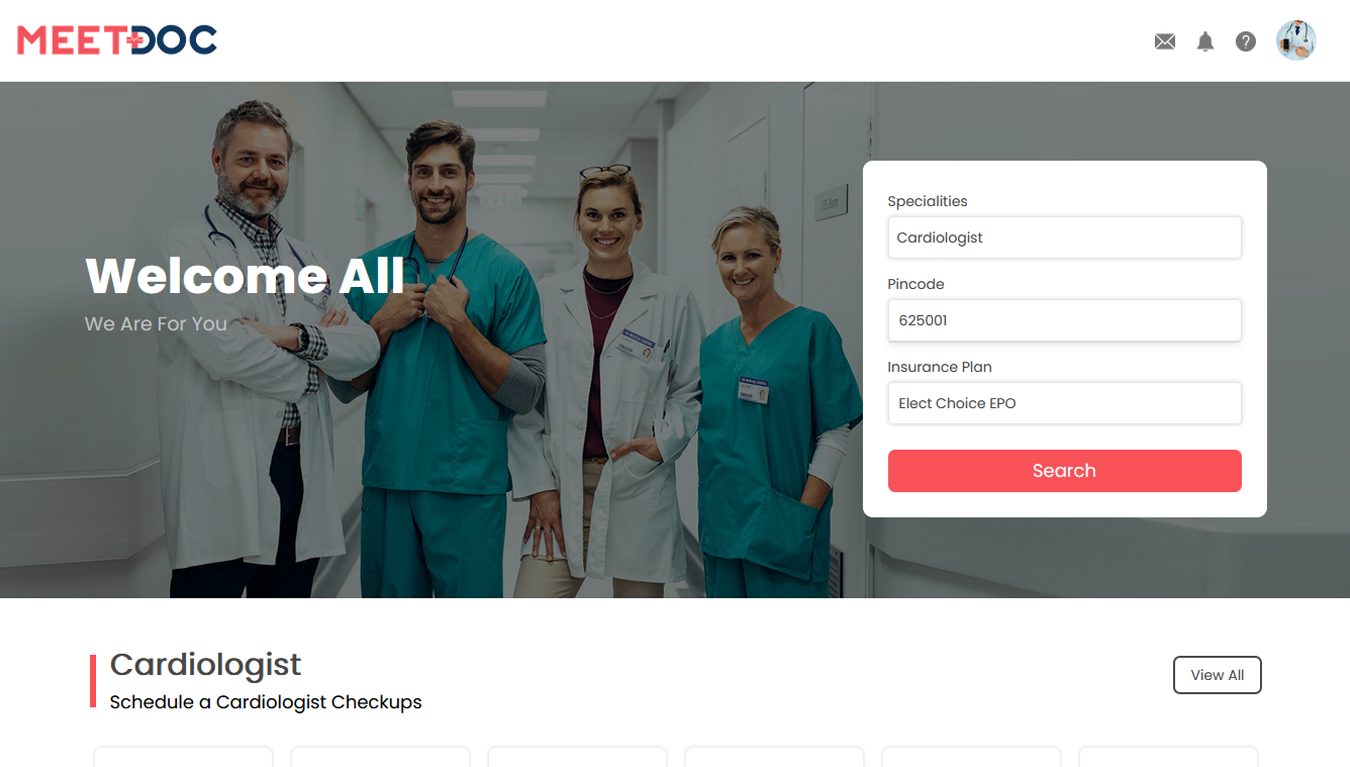The height and width of the screenshot is (767, 1350).
Task: Open the help question mark icon
Action: 1245,41
